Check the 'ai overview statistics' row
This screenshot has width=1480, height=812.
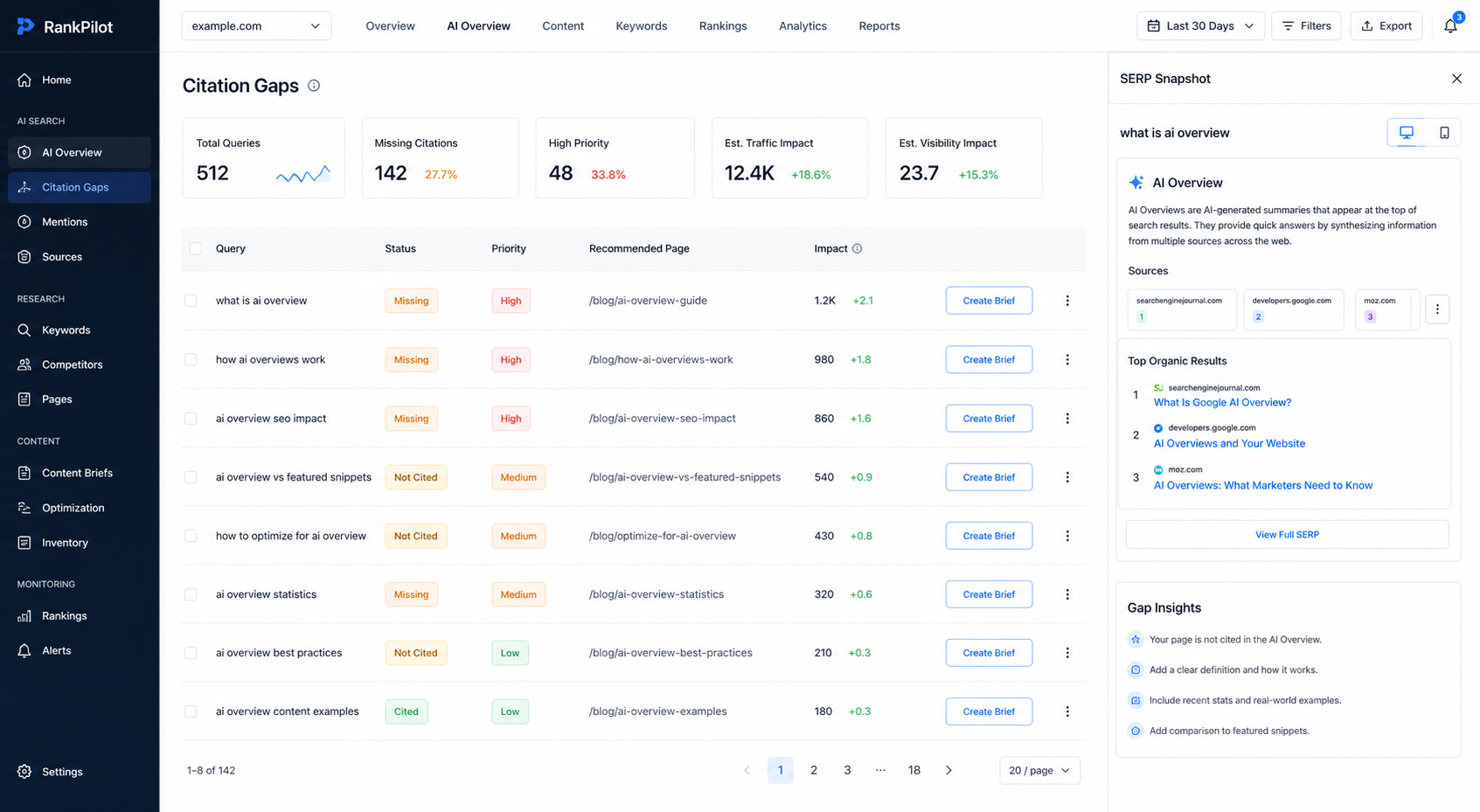(191, 594)
